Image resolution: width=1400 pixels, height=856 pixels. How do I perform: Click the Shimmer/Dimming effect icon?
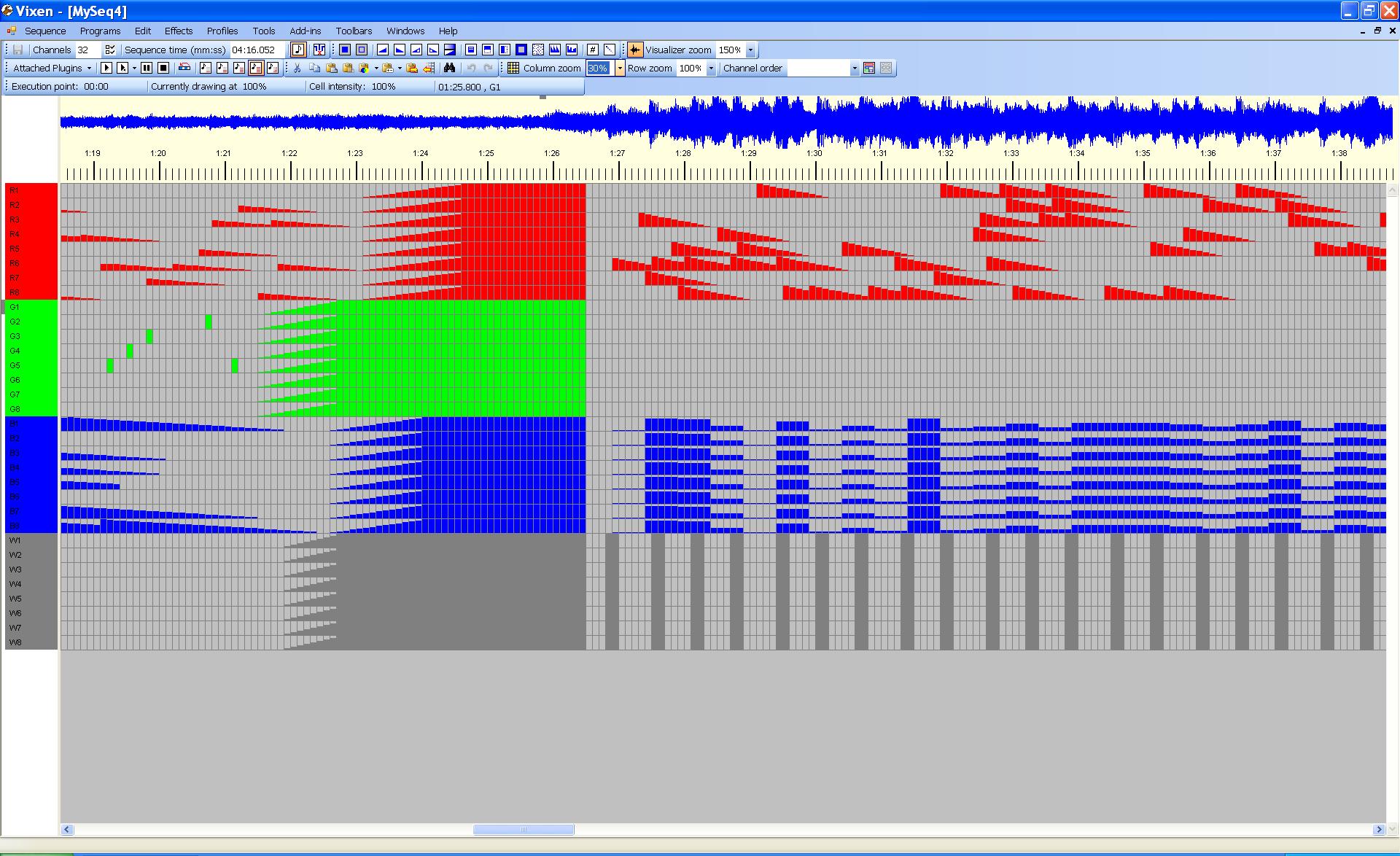pyautogui.click(x=572, y=50)
